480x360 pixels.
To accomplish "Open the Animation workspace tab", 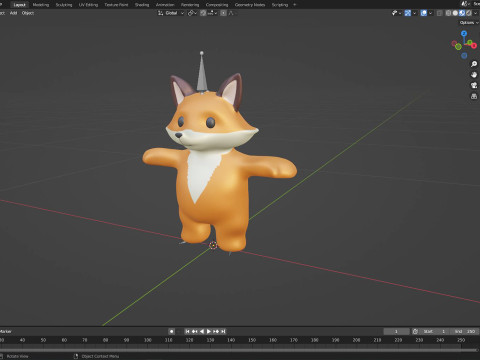I will (165, 5).
